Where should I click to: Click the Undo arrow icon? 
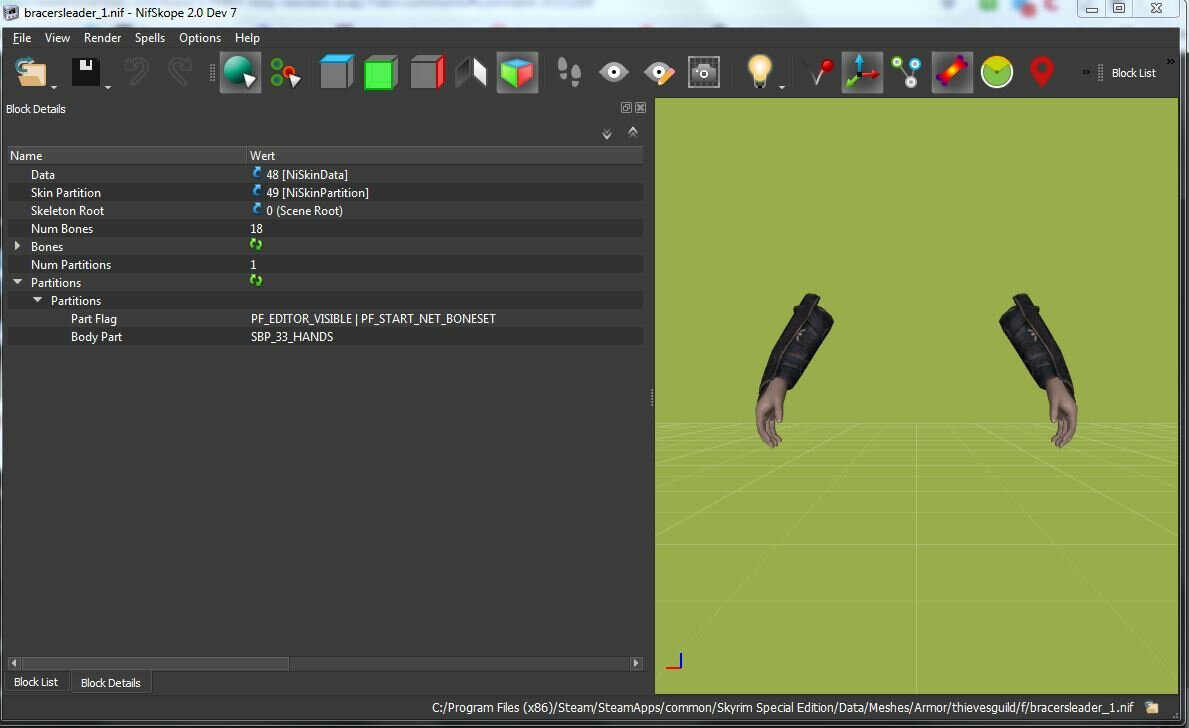(136, 72)
